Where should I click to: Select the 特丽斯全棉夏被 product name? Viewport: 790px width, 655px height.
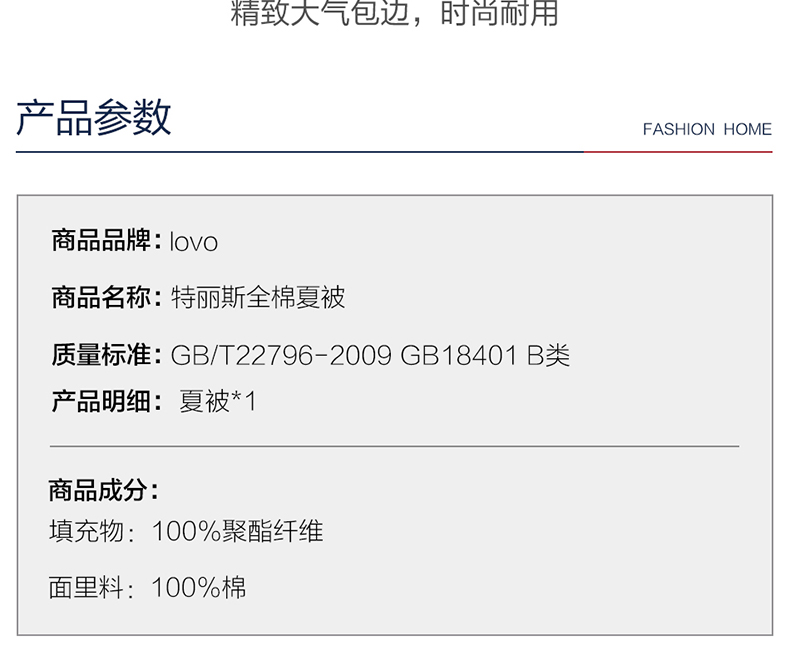pyautogui.click(x=258, y=297)
